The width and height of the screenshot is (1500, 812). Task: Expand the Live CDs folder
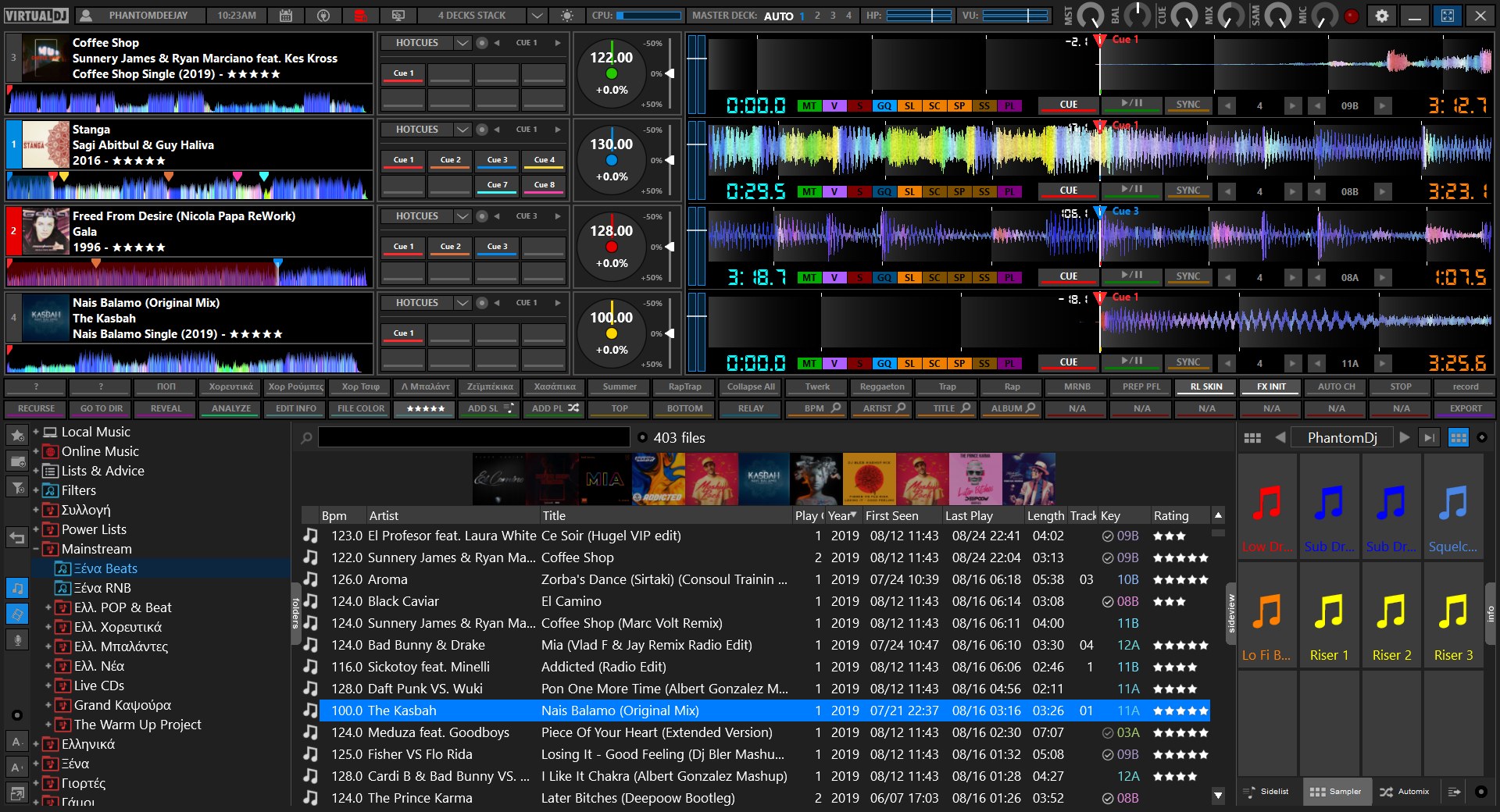(48, 686)
